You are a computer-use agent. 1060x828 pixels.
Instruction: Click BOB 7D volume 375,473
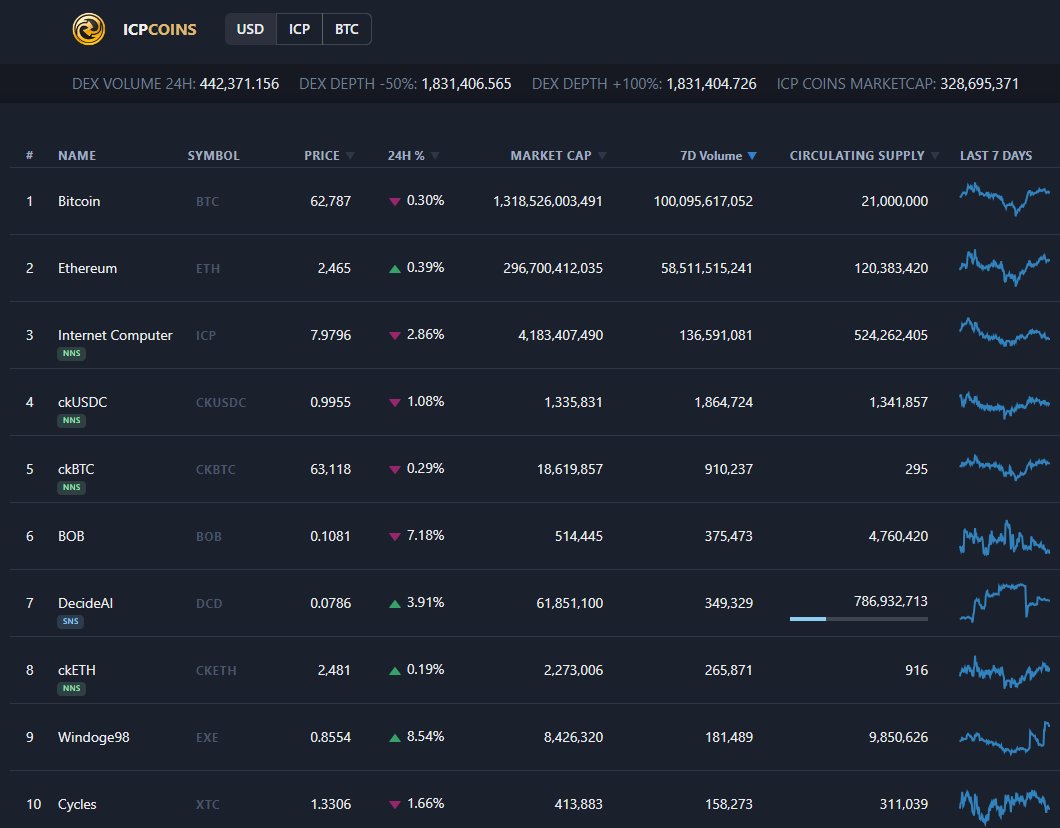pos(729,536)
